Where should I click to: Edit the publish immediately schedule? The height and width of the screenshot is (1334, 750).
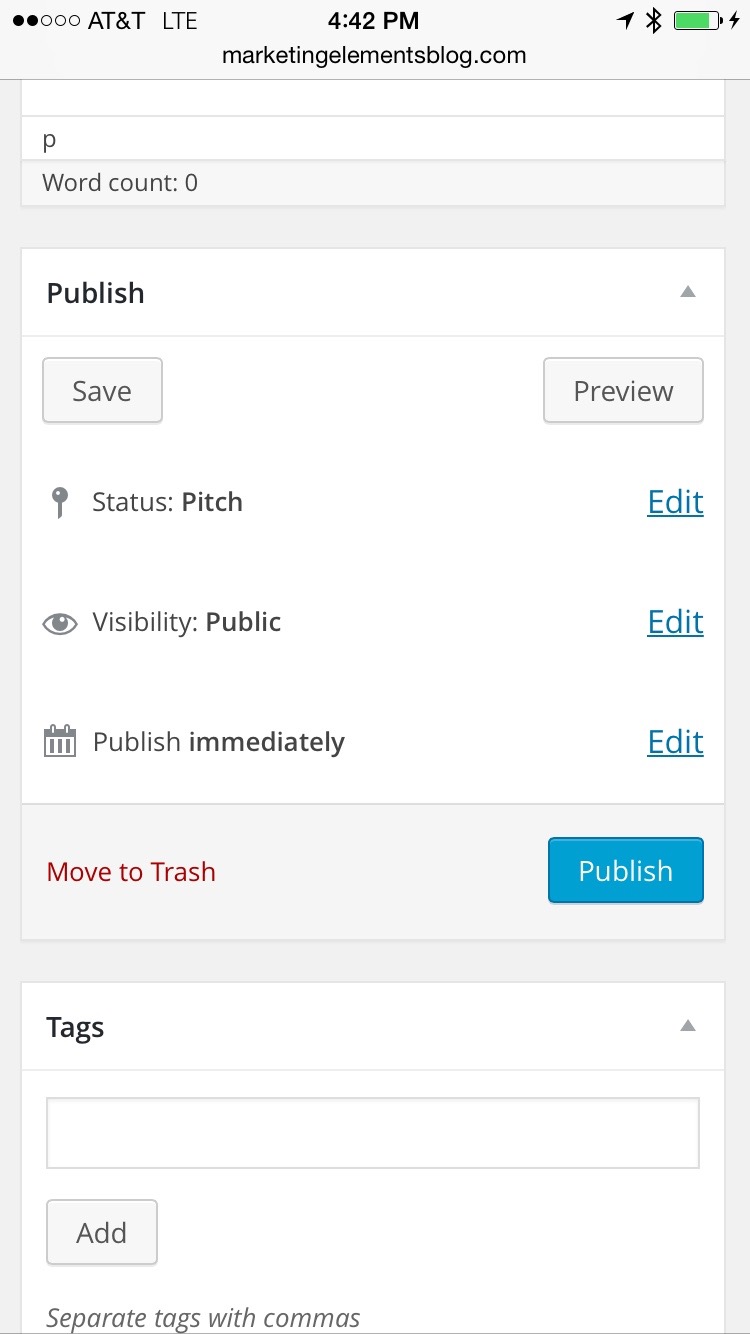[x=675, y=742]
